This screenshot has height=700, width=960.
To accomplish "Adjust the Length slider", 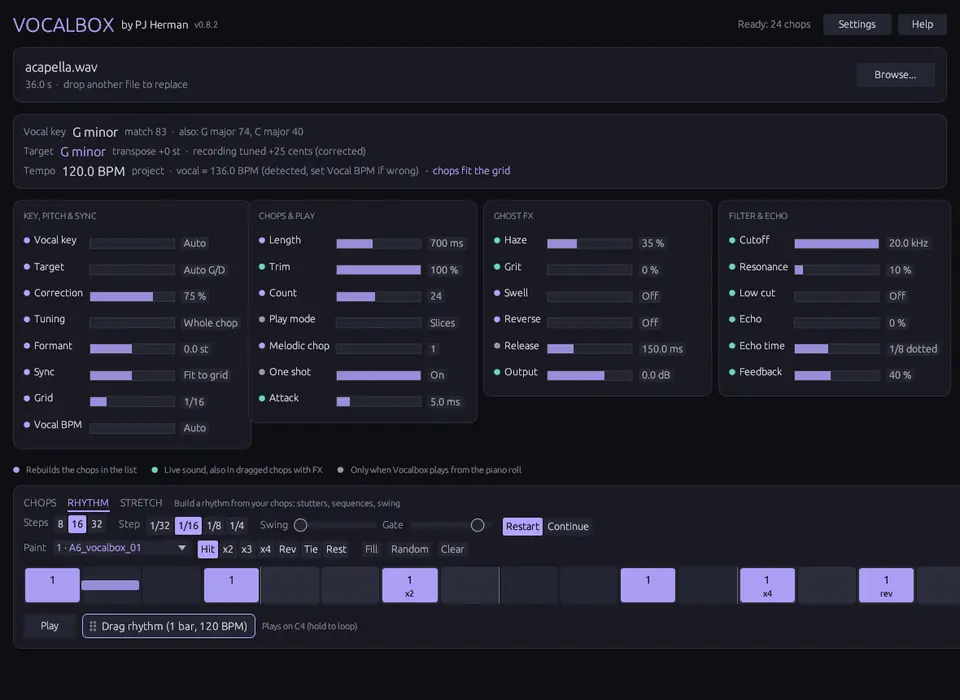I will click(379, 244).
